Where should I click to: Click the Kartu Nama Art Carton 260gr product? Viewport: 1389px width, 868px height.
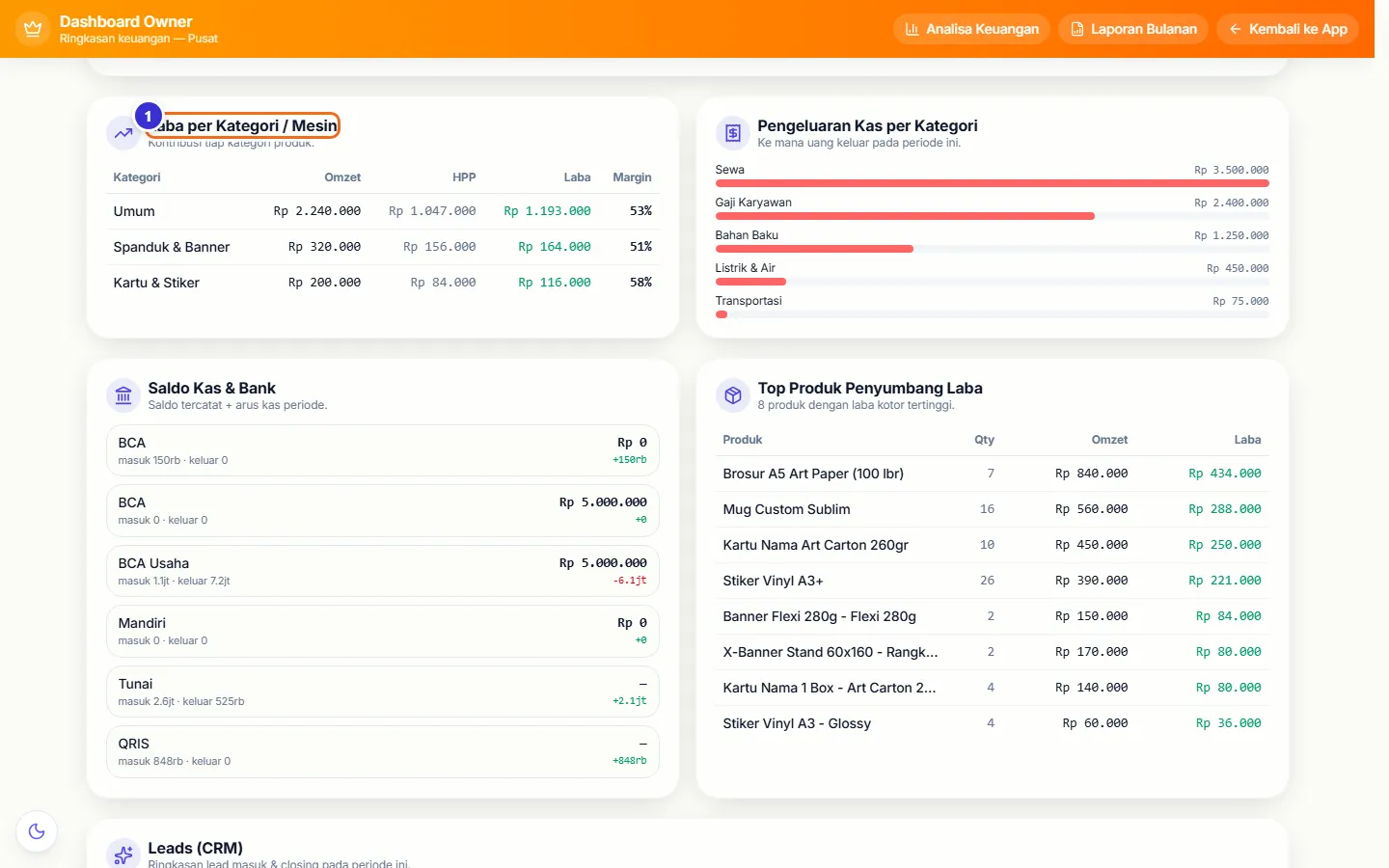click(x=816, y=545)
